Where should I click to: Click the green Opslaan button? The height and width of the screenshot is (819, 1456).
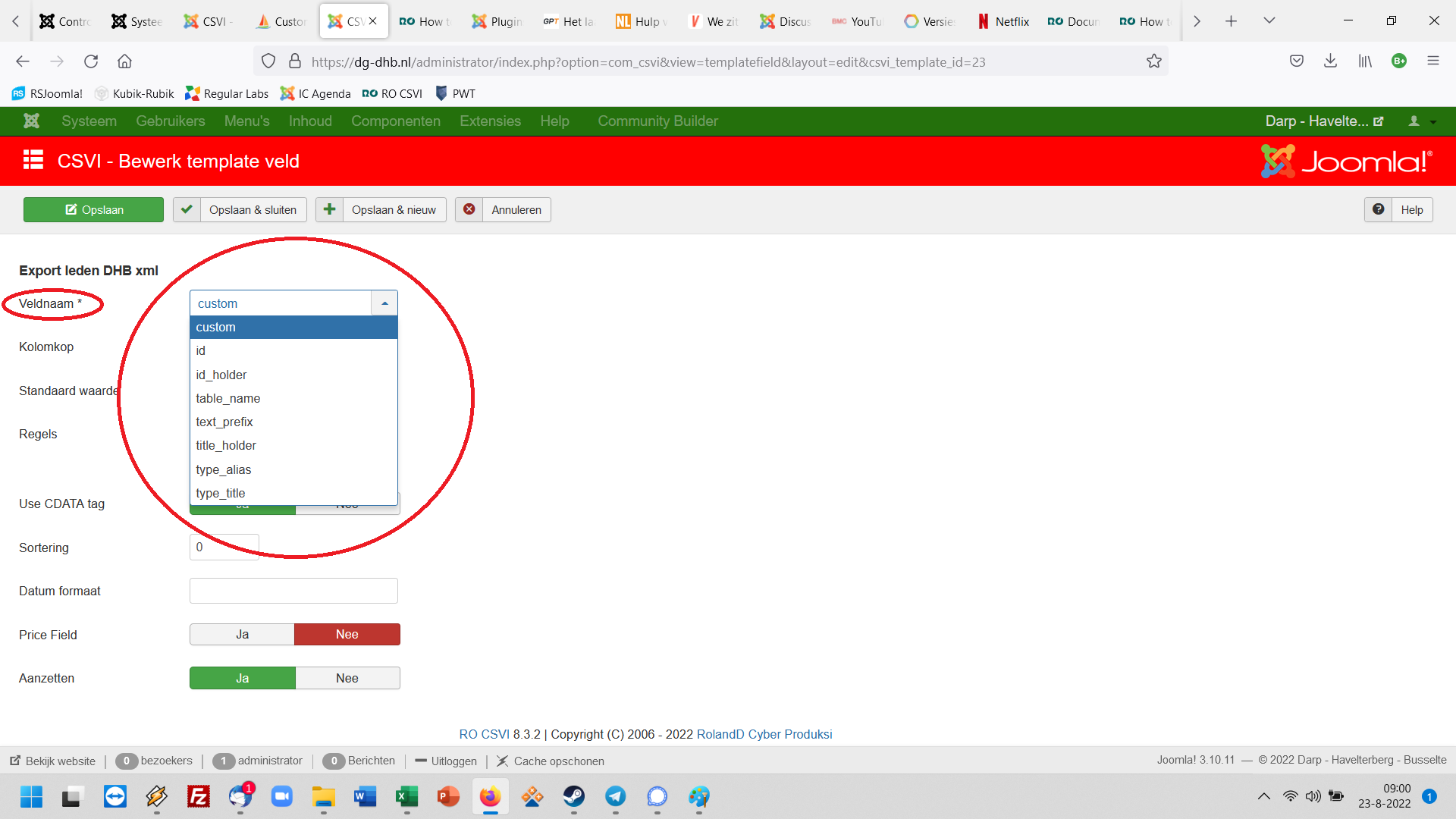(x=93, y=209)
